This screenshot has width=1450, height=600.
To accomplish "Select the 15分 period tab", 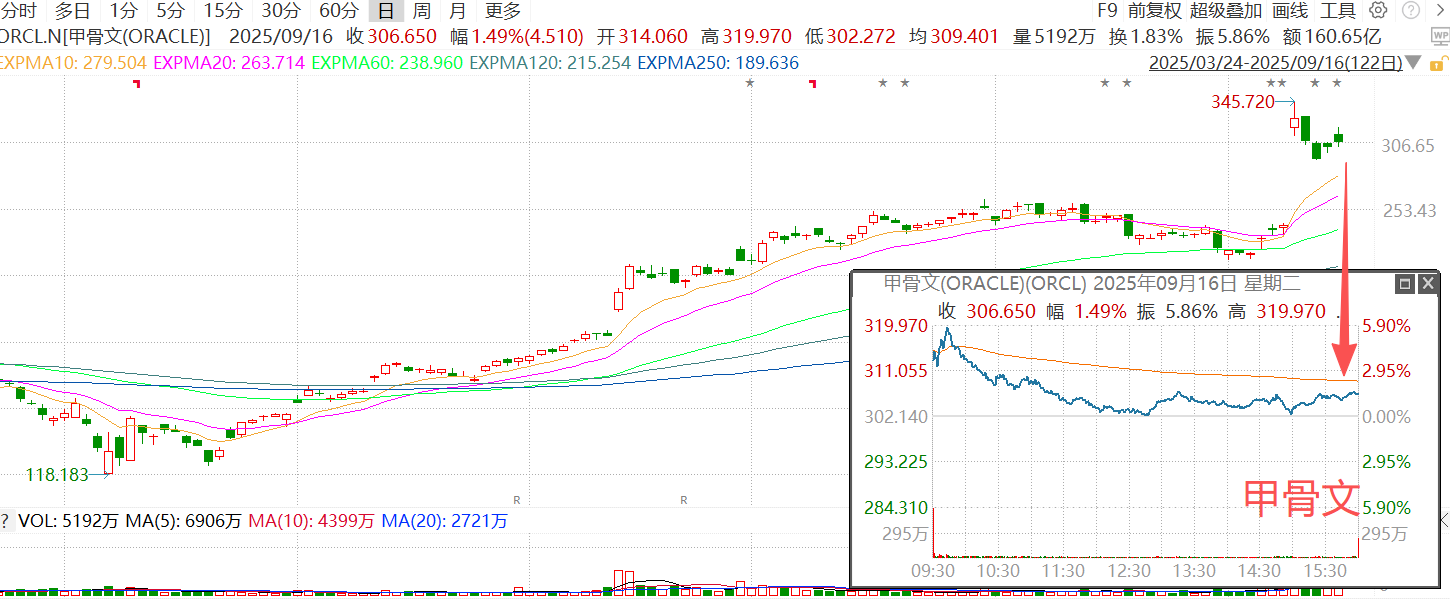I will click(222, 11).
